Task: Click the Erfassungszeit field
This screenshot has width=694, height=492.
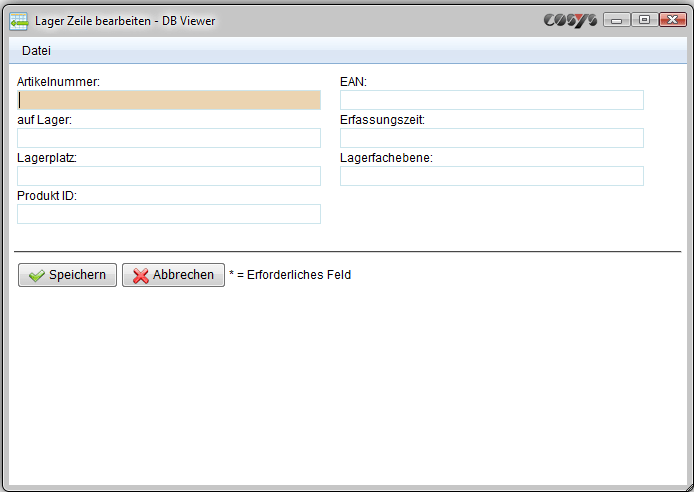Action: [492, 138]
